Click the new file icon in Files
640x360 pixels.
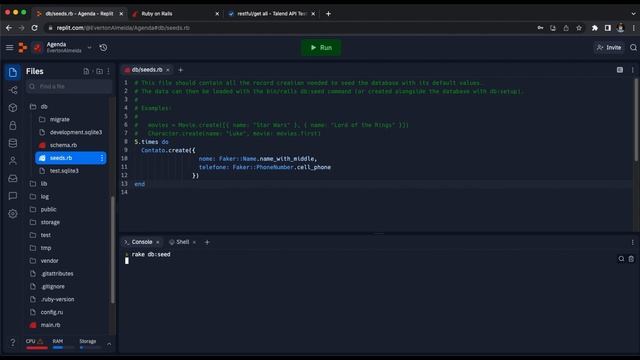pyautogui.click(x=86, y=71)
